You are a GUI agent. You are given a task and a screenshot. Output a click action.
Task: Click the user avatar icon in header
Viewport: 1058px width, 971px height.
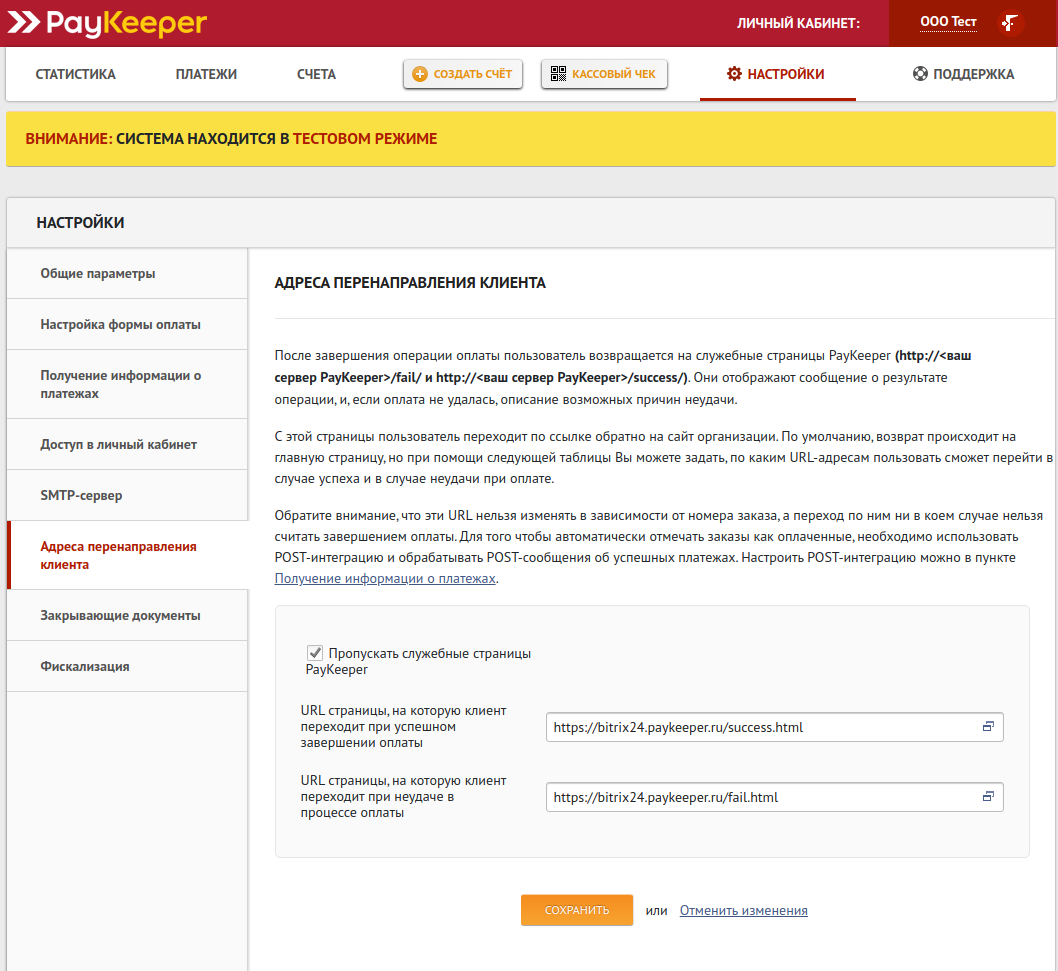1011,23
